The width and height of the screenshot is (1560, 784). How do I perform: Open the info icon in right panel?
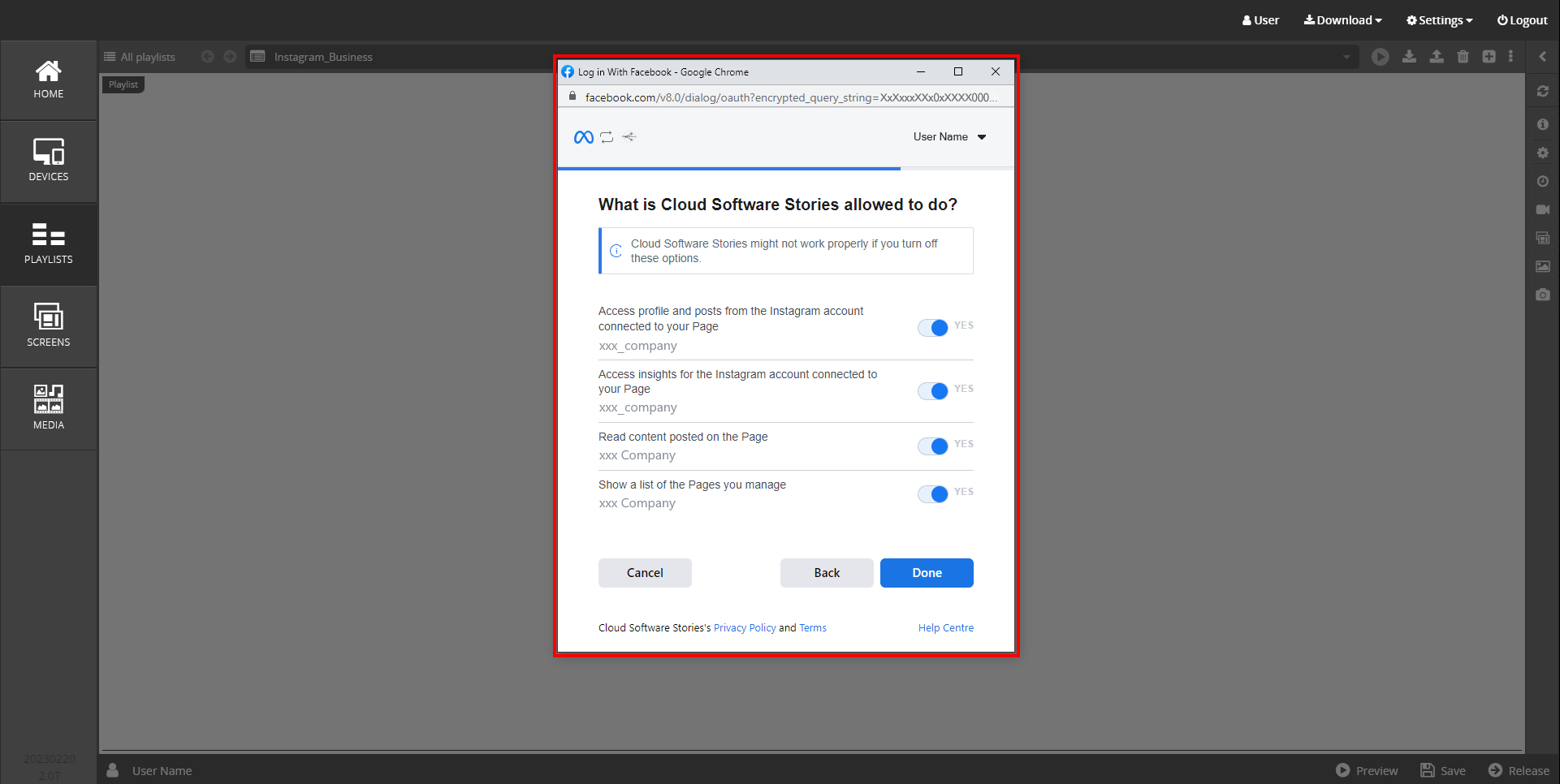click(x=1543, y=124)
